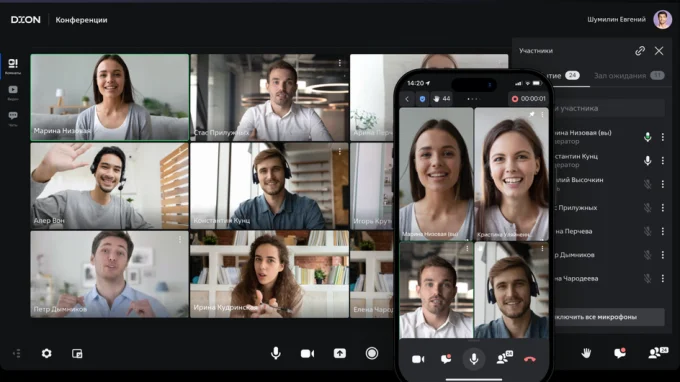This screenshot has width=680, height=382.
Task: Open more options for Дымников row
Action: coord(663,255)
